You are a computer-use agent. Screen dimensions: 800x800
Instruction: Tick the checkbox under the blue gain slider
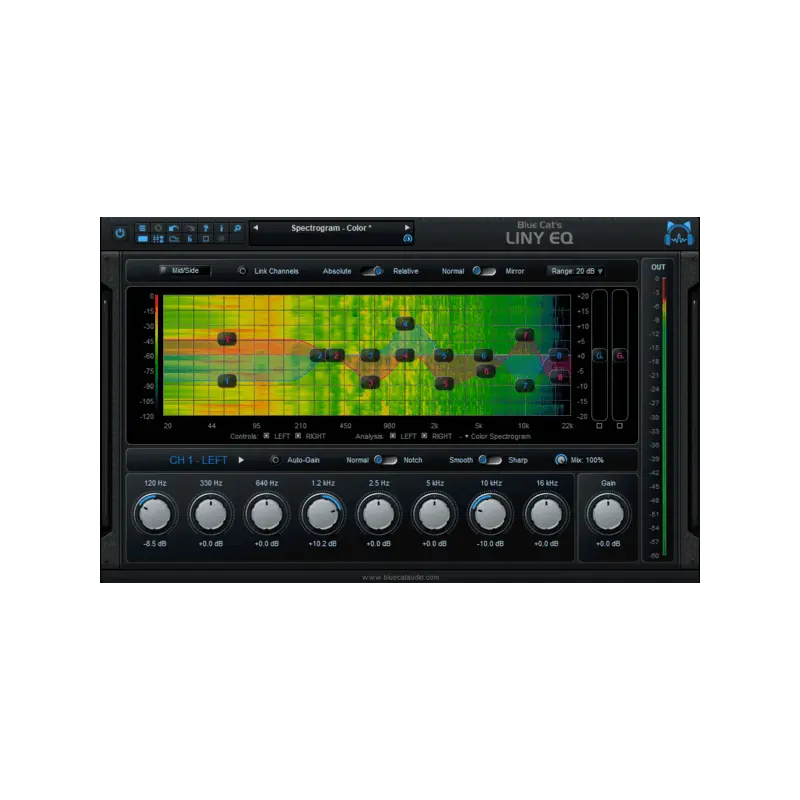tap(599, 426)
